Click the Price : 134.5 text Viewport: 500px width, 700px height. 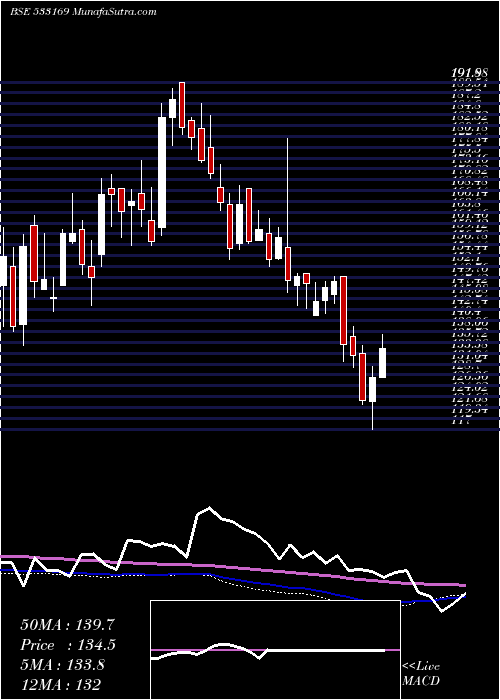click(x=68, y=645)
